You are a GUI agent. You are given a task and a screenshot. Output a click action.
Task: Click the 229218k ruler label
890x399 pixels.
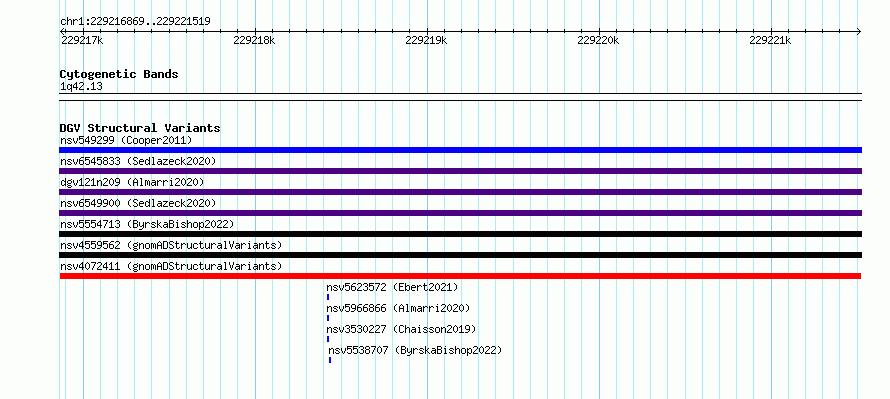click(254, 40)
